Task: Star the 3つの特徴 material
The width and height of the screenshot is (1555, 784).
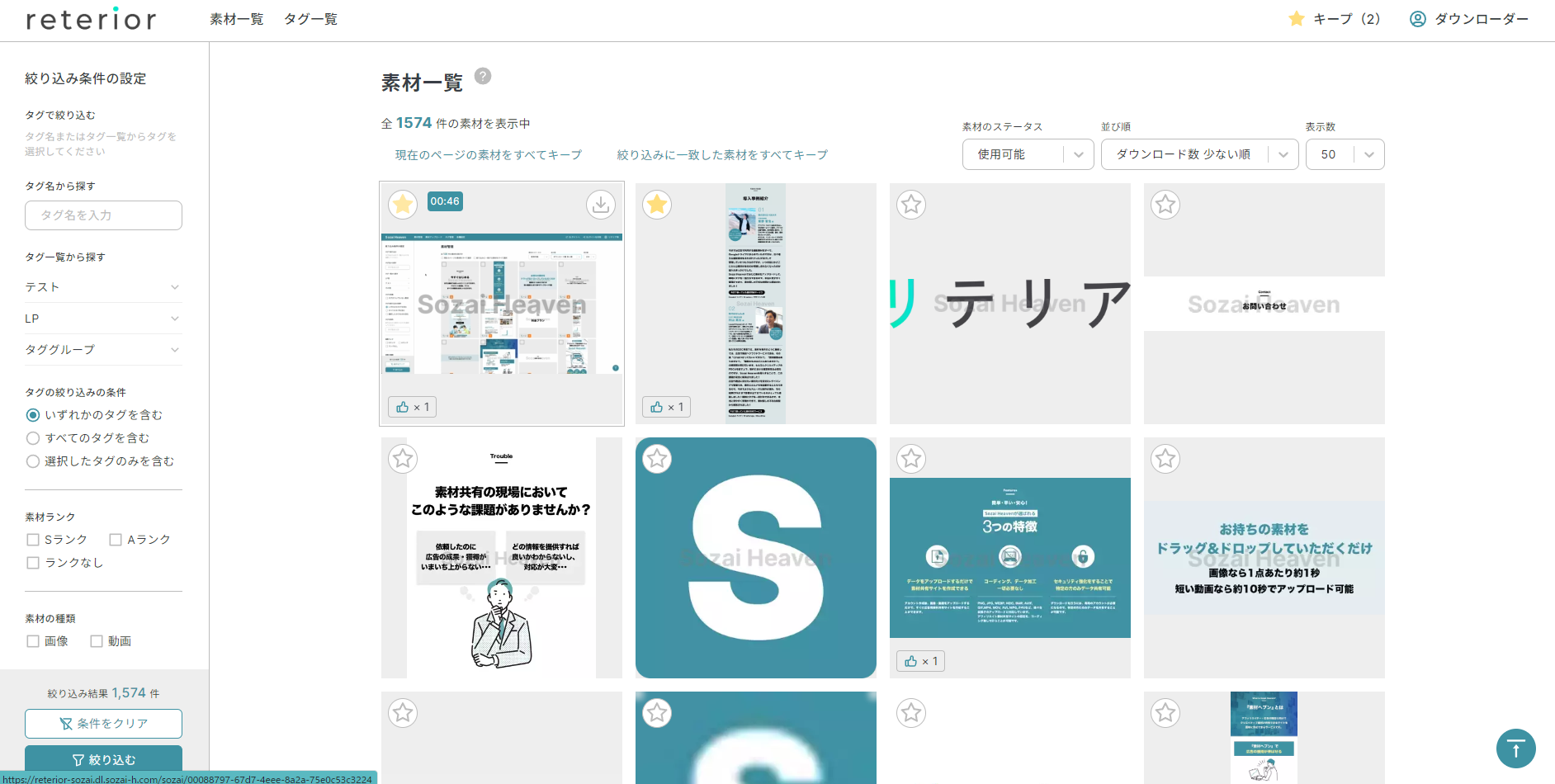Action: [911, 458]
